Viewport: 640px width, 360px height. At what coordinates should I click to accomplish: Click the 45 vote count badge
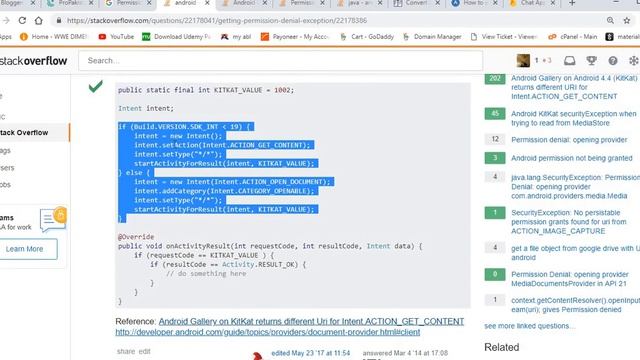click(495, 114)
